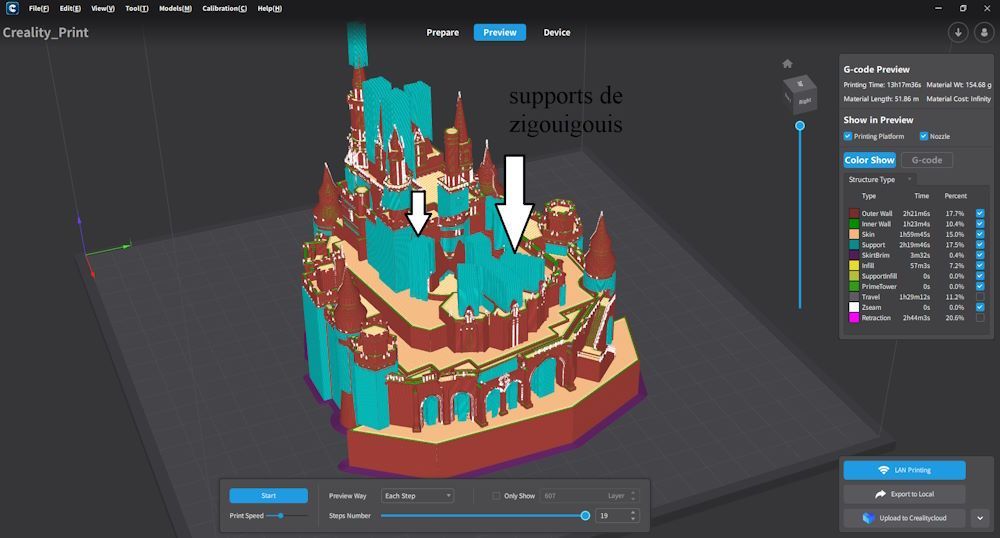Open the Help menu
Image resolution: width=1000 pixels, height=538 pixels.
[270, 8]
